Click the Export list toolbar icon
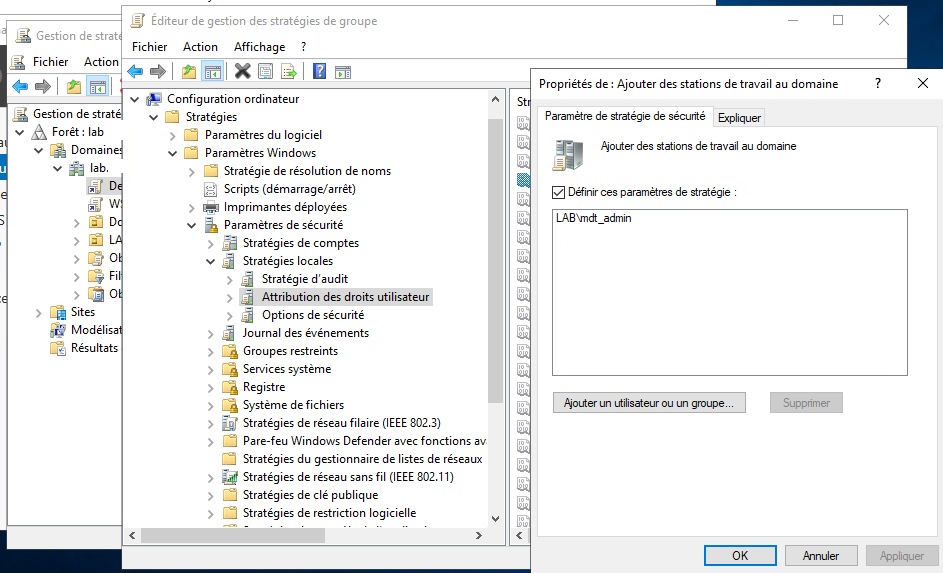The width and height of the screenshot is (943, 573). click(x=288, y=71)
